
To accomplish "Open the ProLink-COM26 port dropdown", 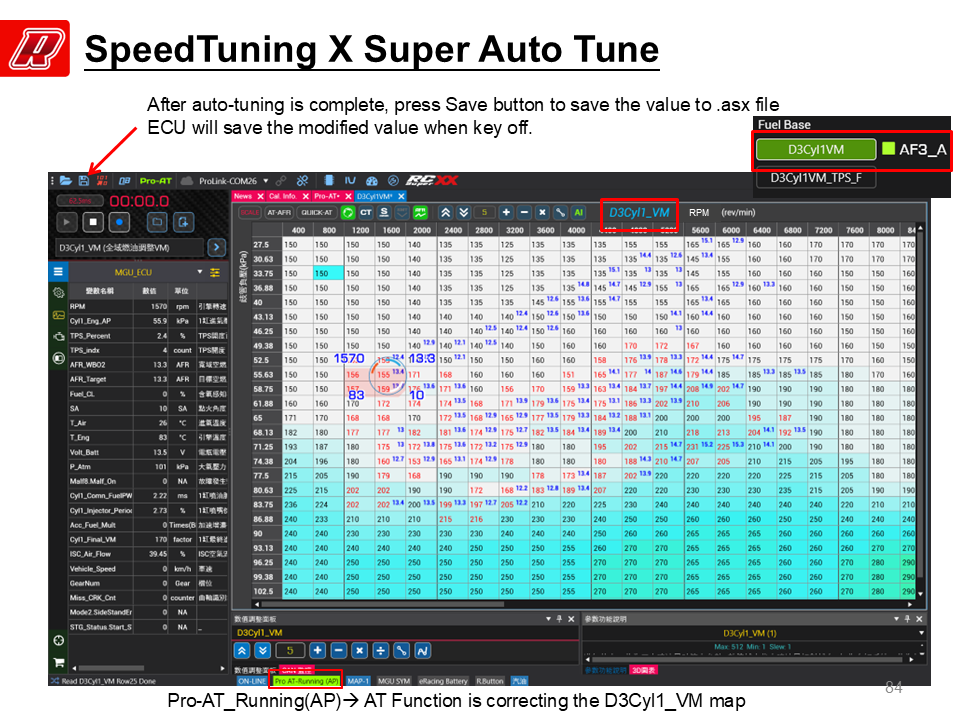I will [x=266, y=181].
